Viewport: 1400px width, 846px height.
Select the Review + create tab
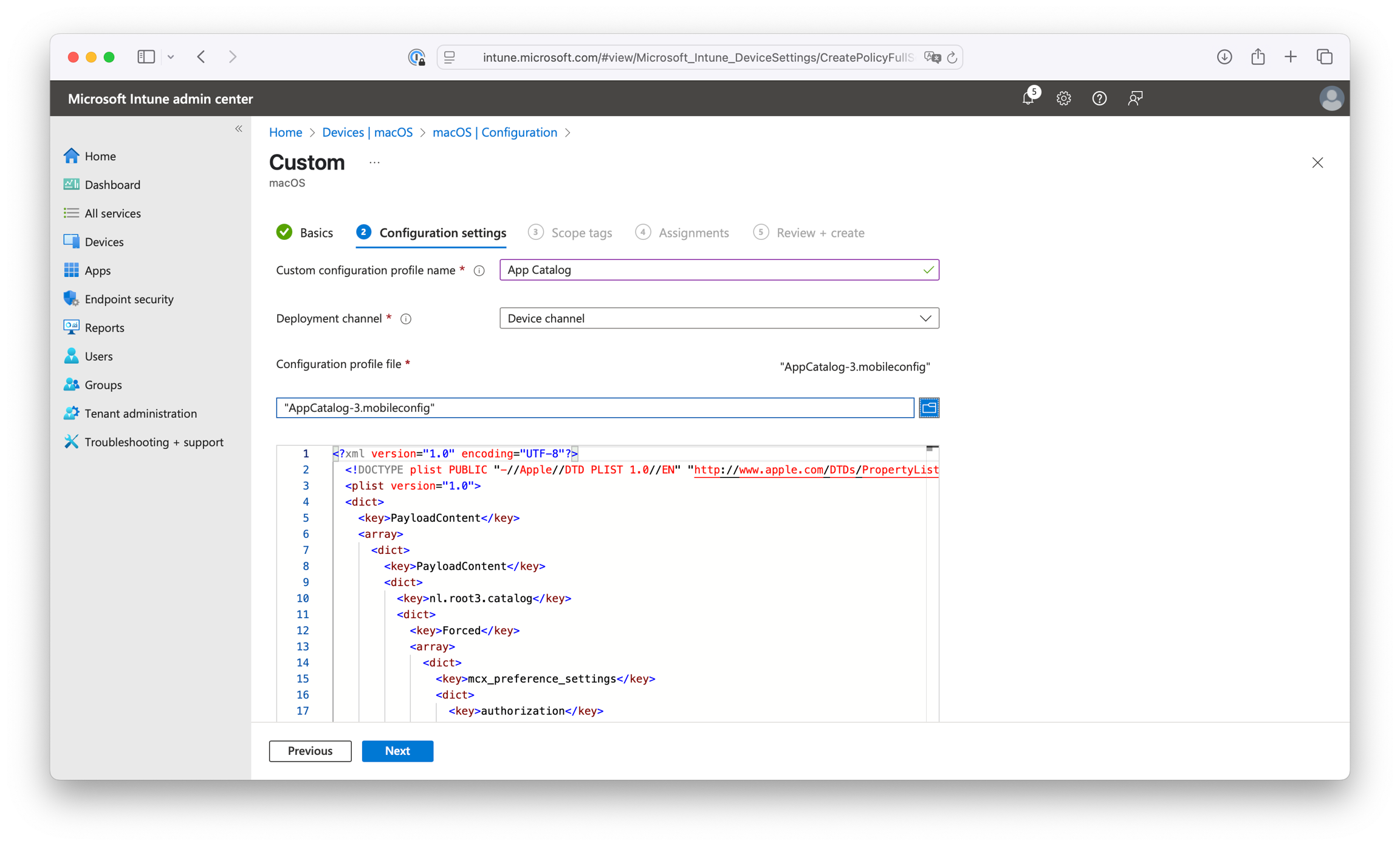point(809,233)
